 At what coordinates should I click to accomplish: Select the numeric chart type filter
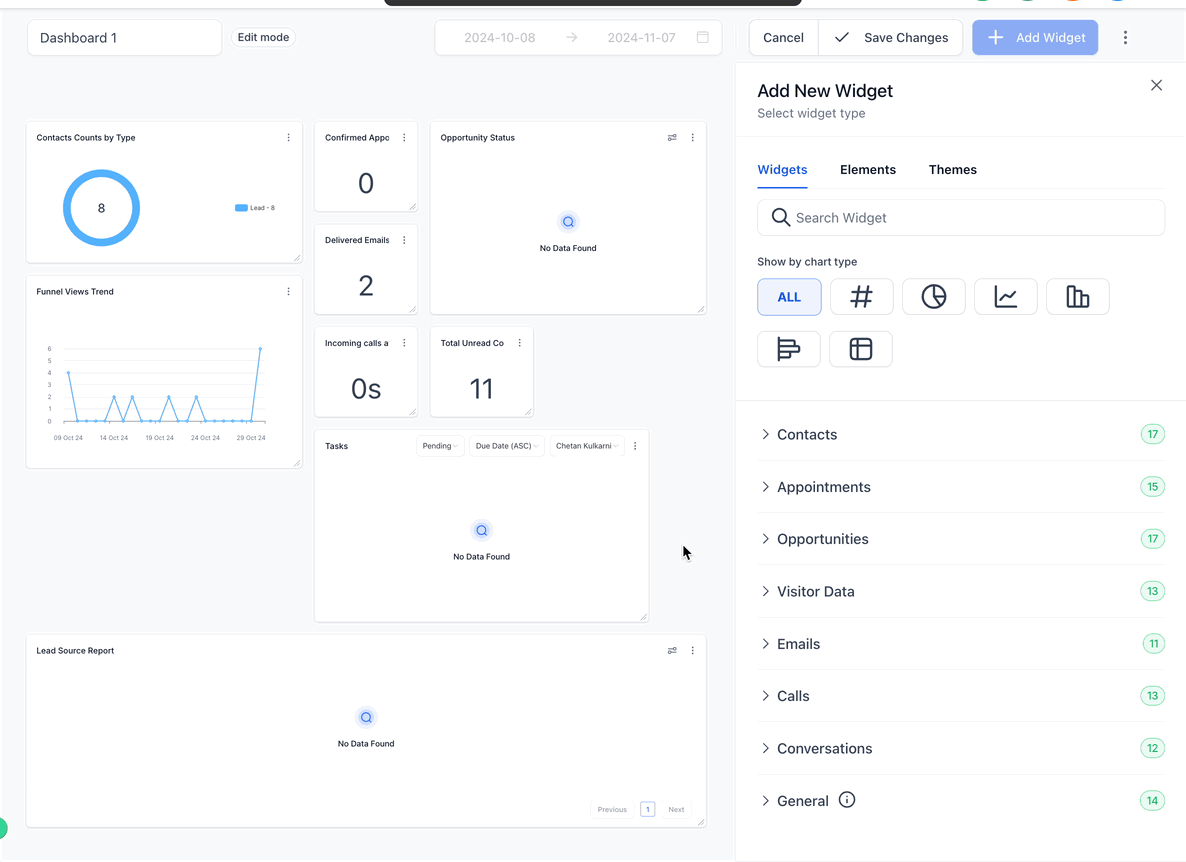861,296
